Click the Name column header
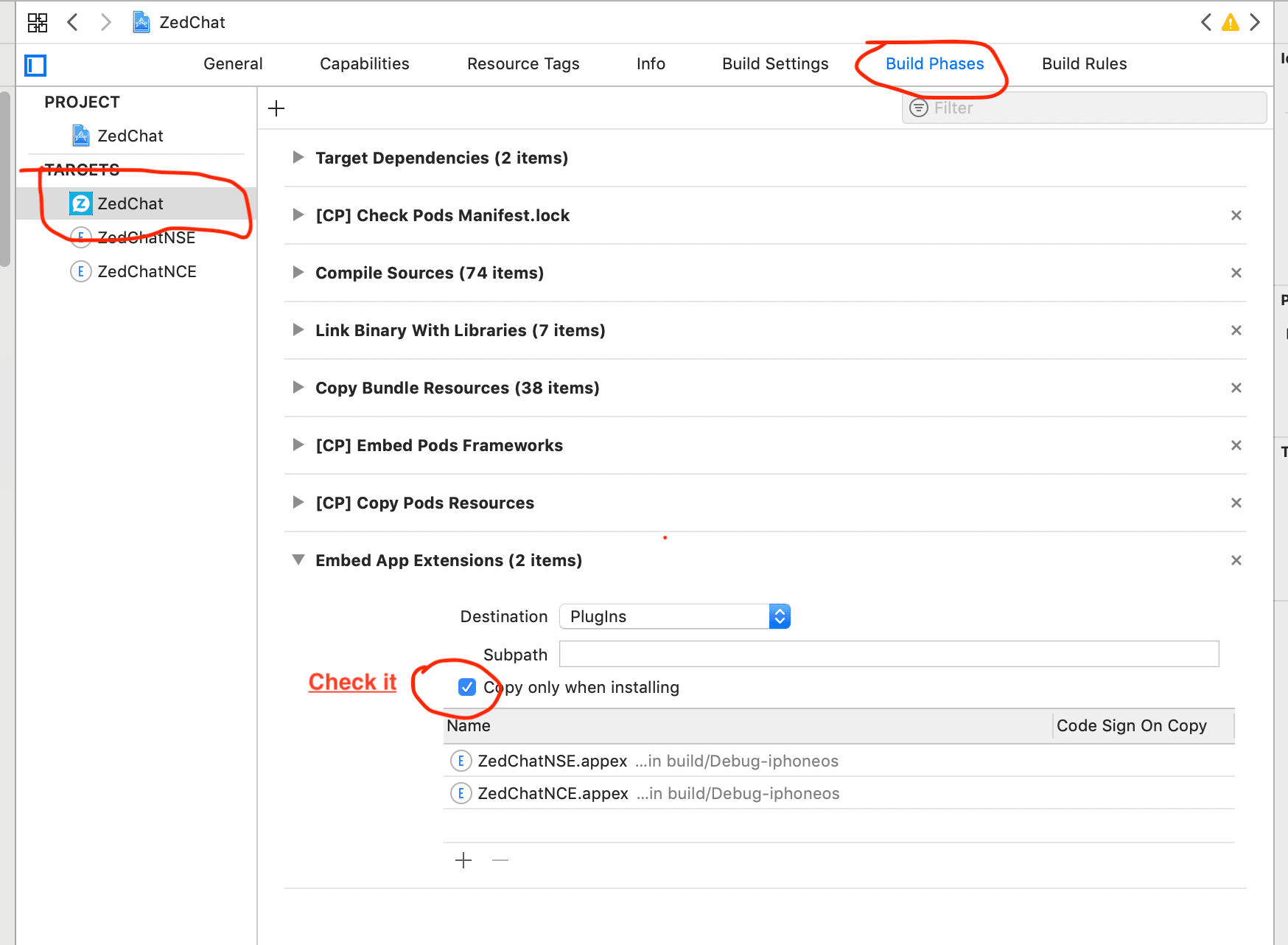 click(748, 726)
